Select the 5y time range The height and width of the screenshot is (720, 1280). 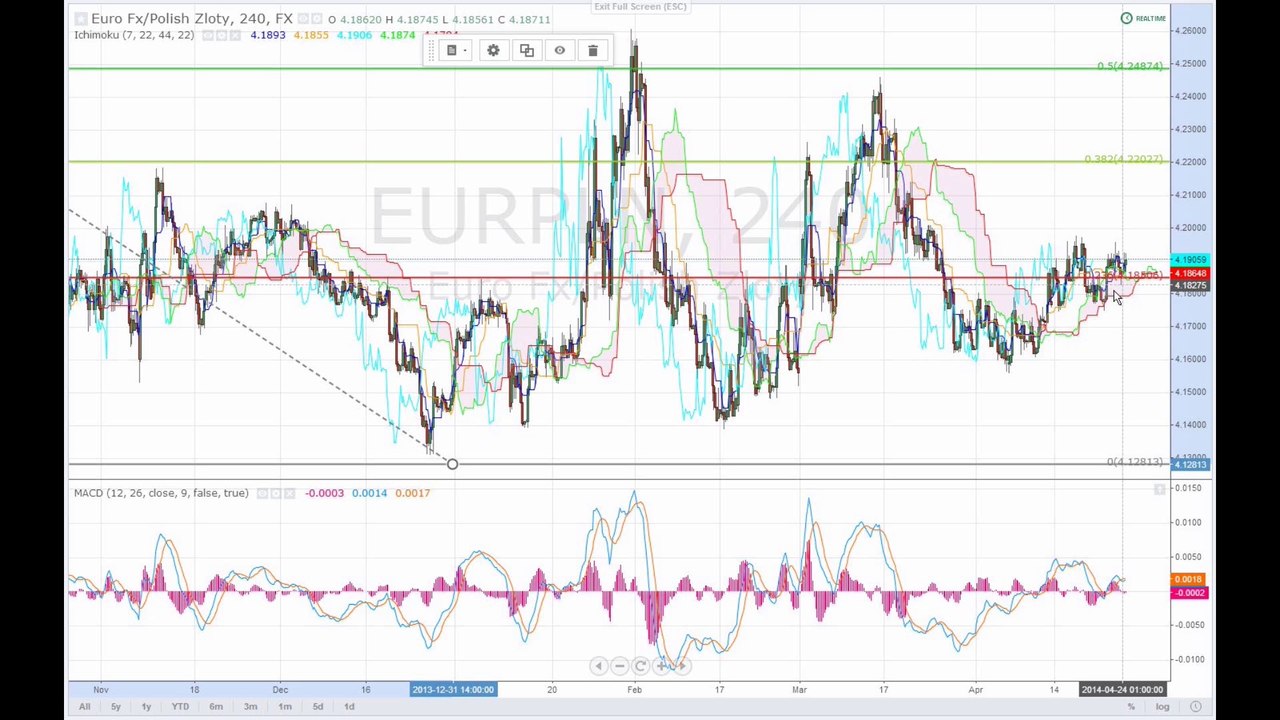(x=116, y=707)
